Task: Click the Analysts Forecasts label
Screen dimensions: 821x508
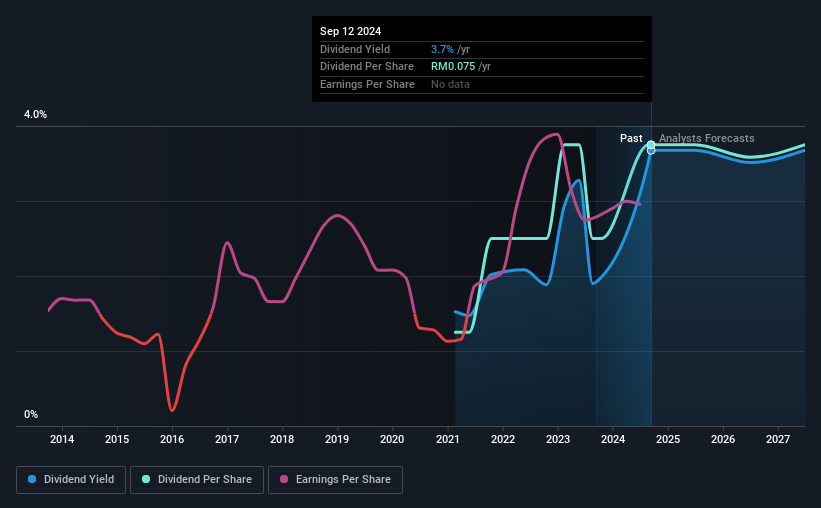Action: [x=706, y=138]
